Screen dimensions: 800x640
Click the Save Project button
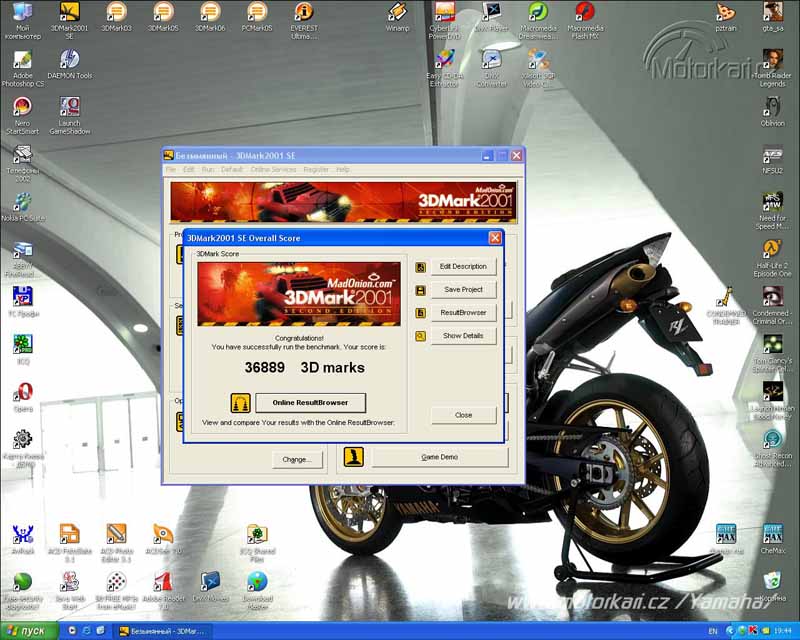(463, 289)
